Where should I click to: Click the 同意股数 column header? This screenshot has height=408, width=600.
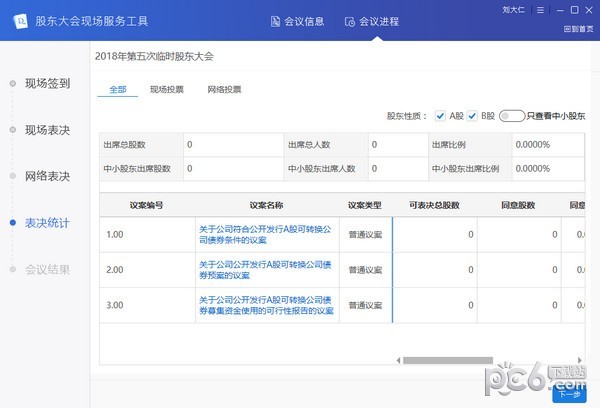coord(518,205)
